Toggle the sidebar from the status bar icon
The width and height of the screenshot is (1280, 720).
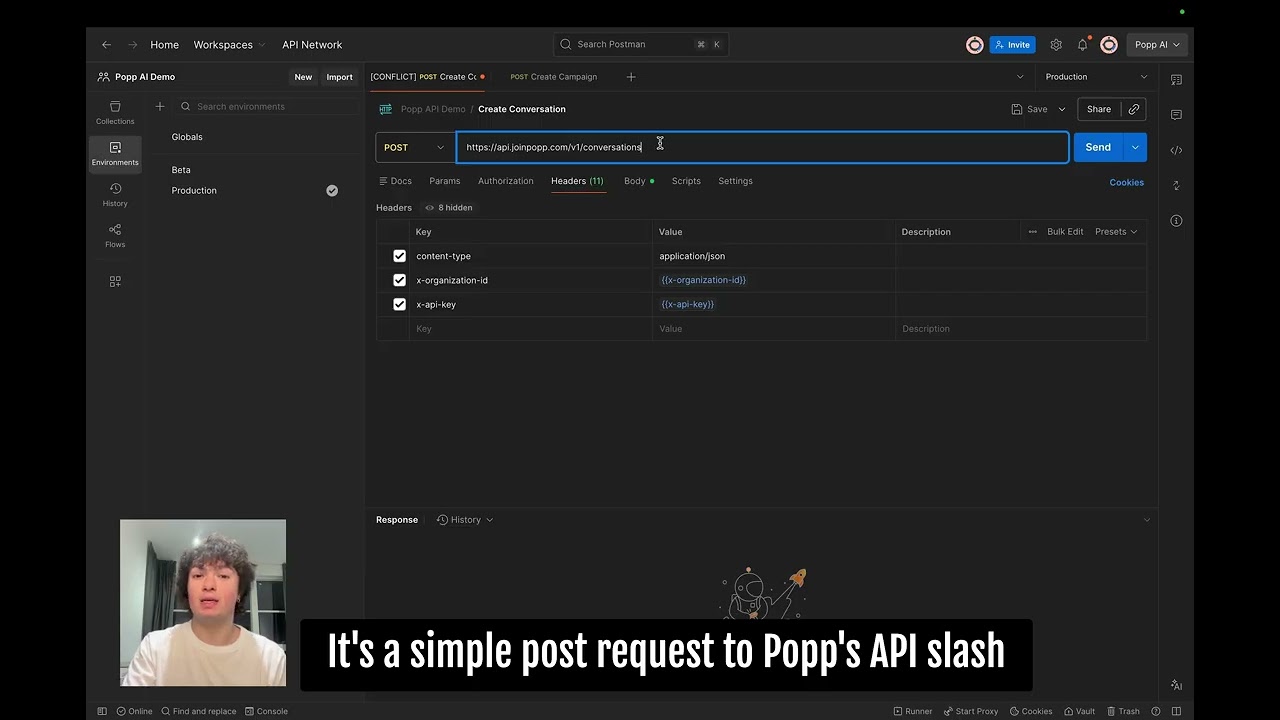coord(102,711)
